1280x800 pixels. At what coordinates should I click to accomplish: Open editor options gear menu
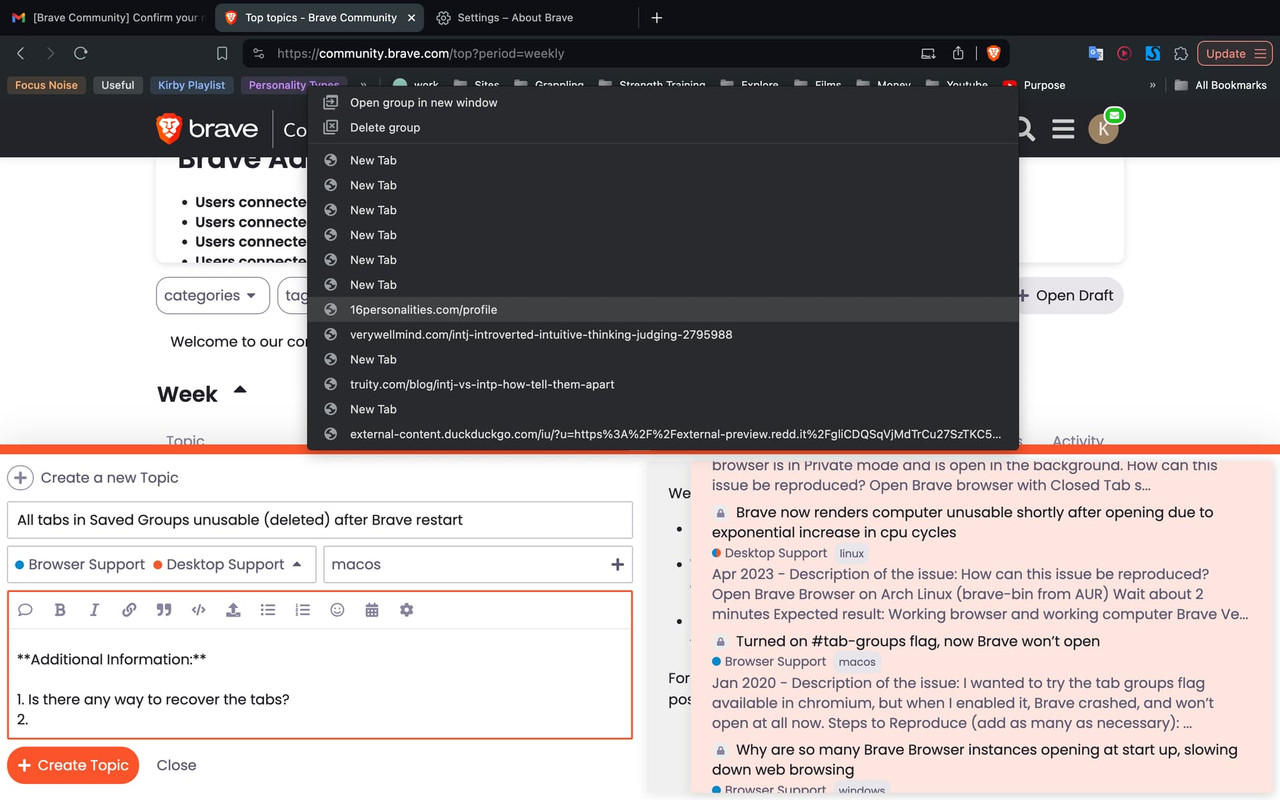[406, 610]
